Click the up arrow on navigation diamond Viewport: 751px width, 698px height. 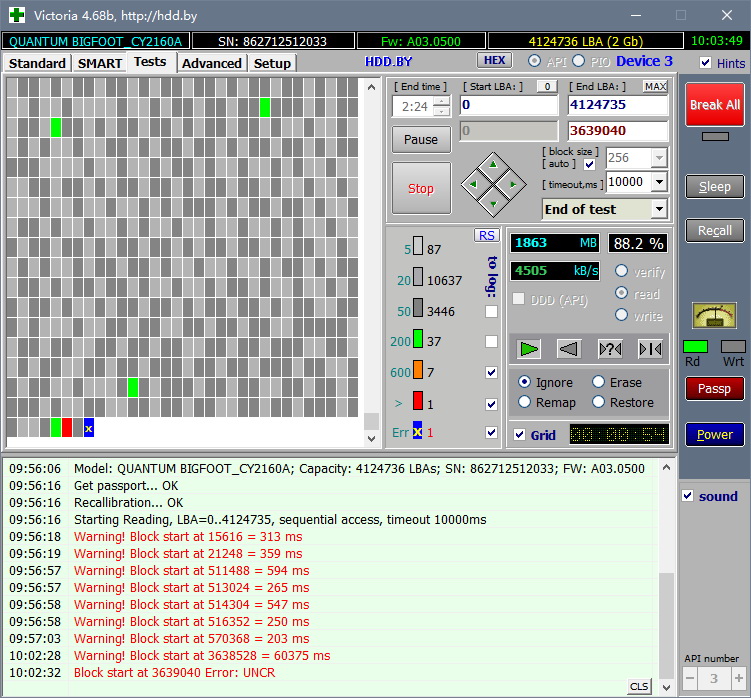pos(491,165)
